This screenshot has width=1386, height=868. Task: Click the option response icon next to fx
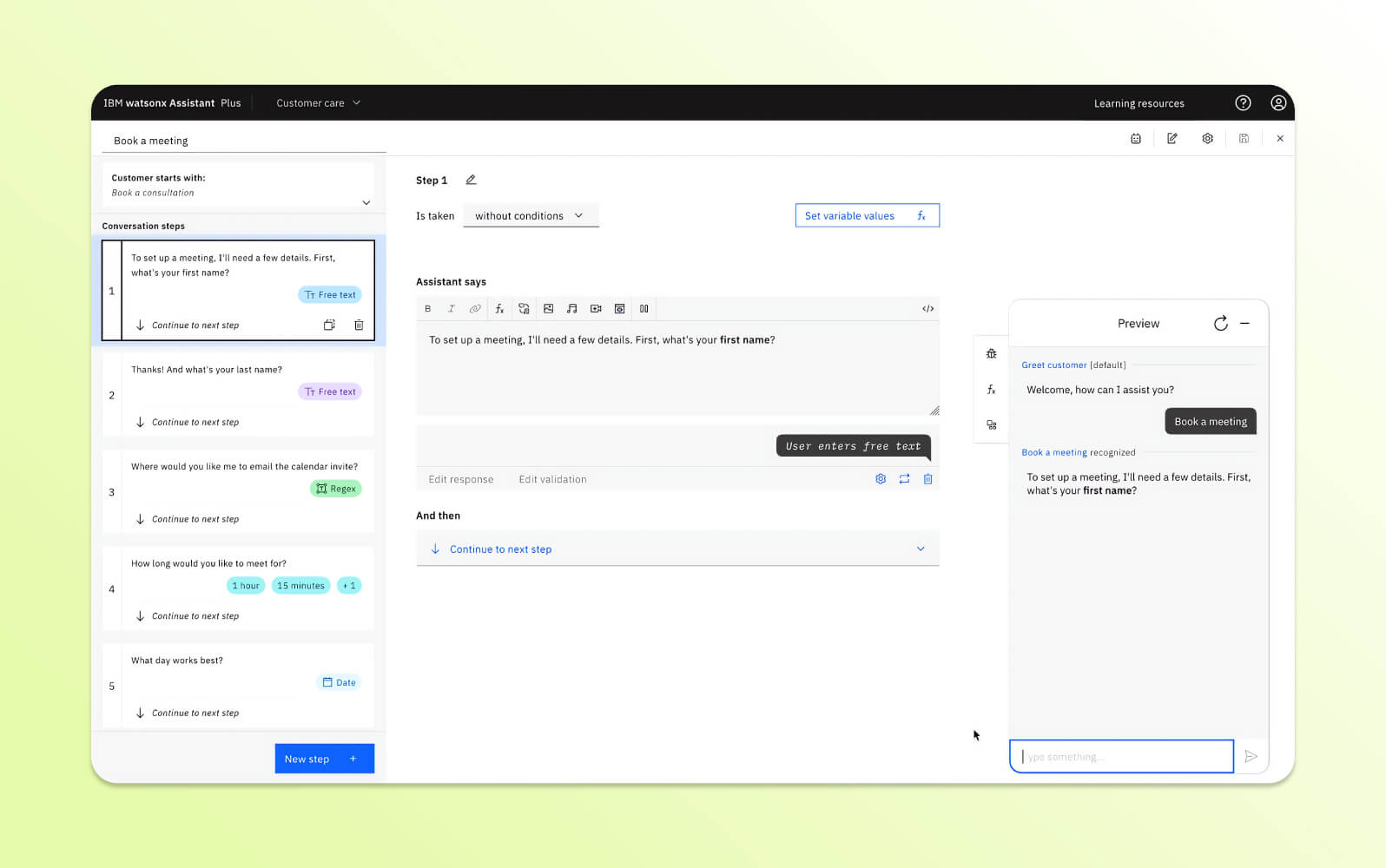524,309
